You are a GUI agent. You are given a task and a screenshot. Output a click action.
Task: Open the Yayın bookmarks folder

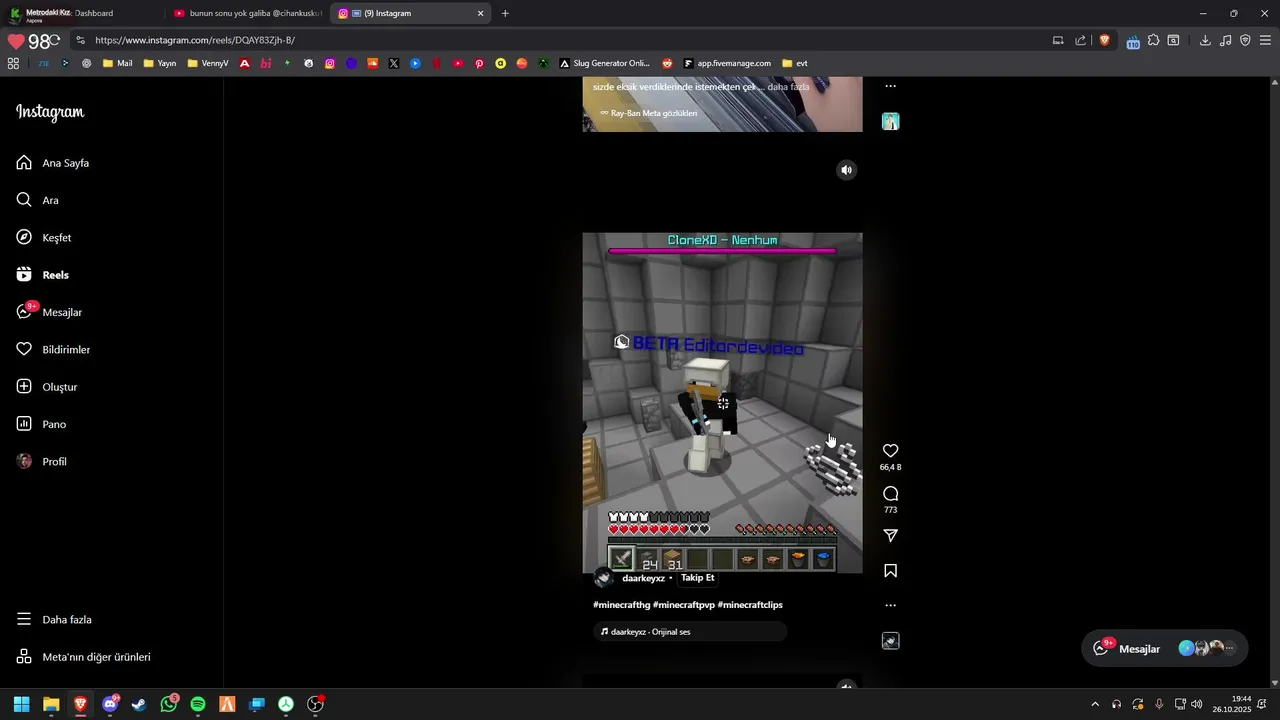160,63
